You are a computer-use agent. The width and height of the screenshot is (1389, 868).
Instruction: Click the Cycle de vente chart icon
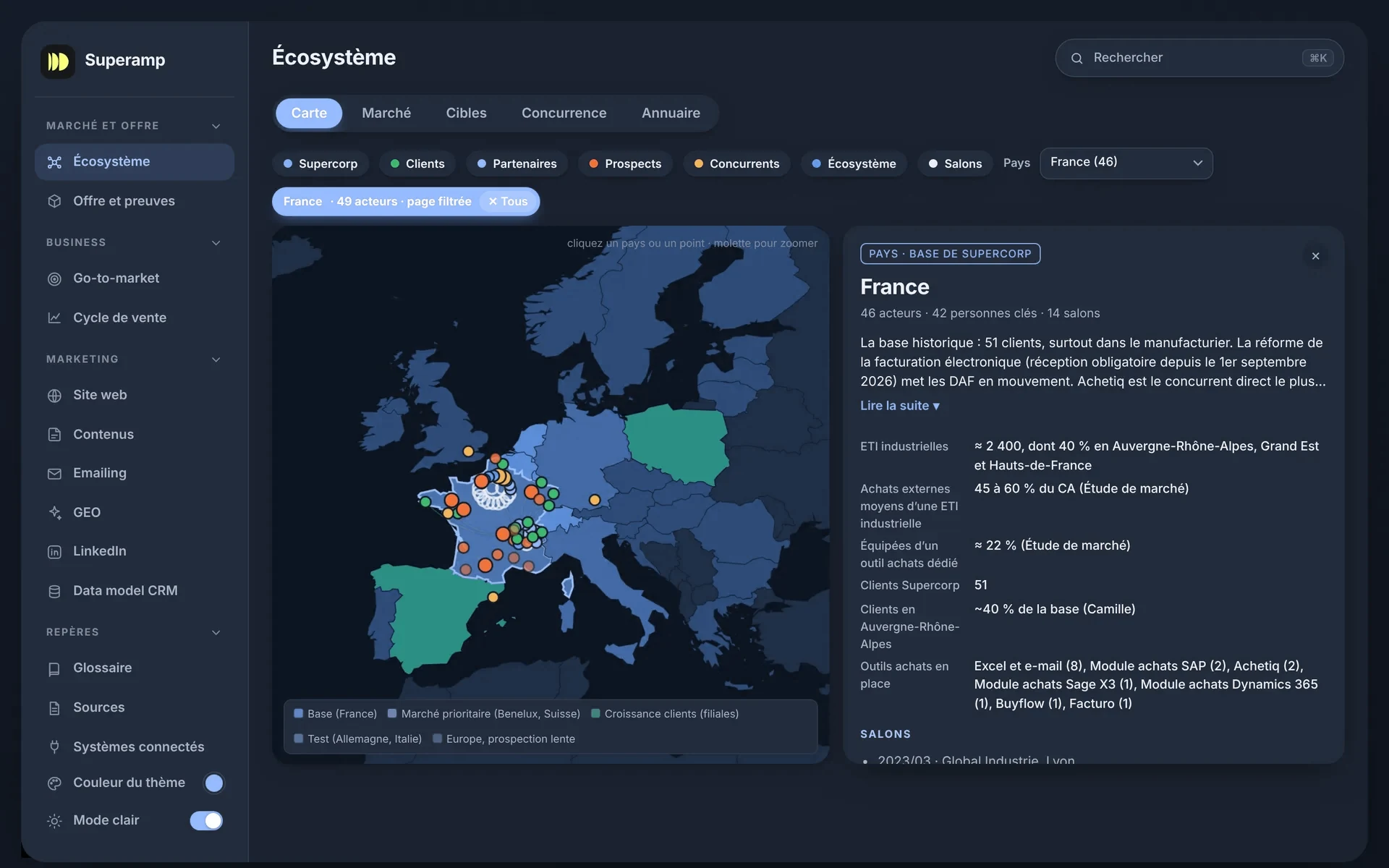(54, 318)
